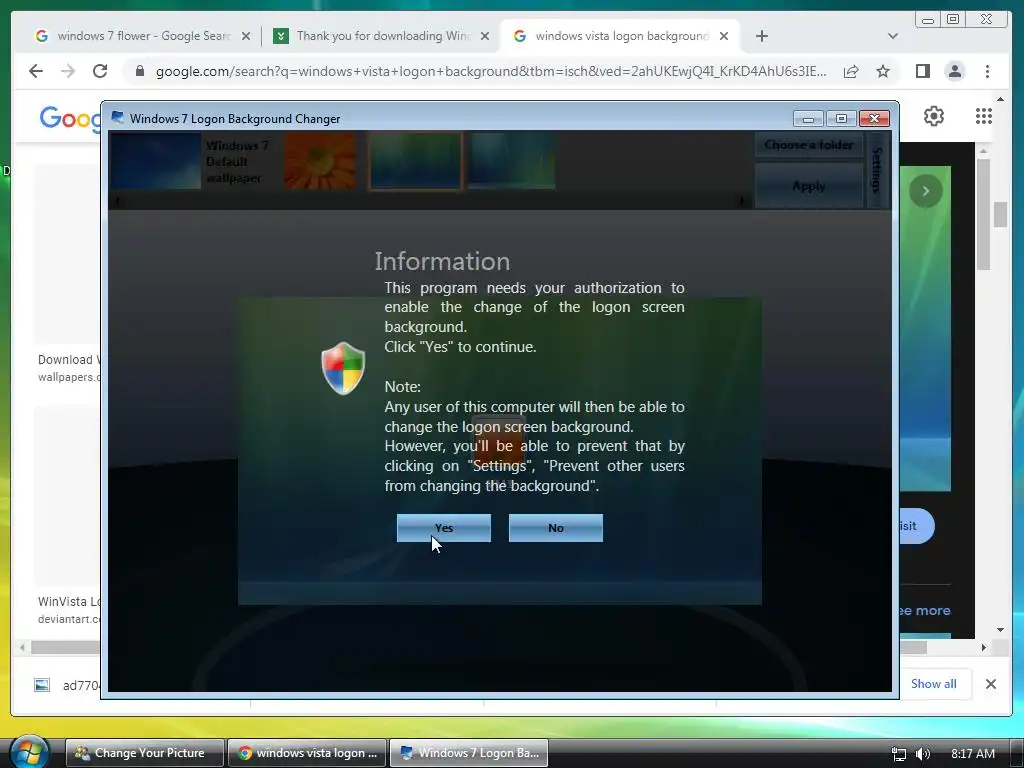Click Yes to authorize the change
This screenshot has height=768, width=1024.
pos(443,528)
